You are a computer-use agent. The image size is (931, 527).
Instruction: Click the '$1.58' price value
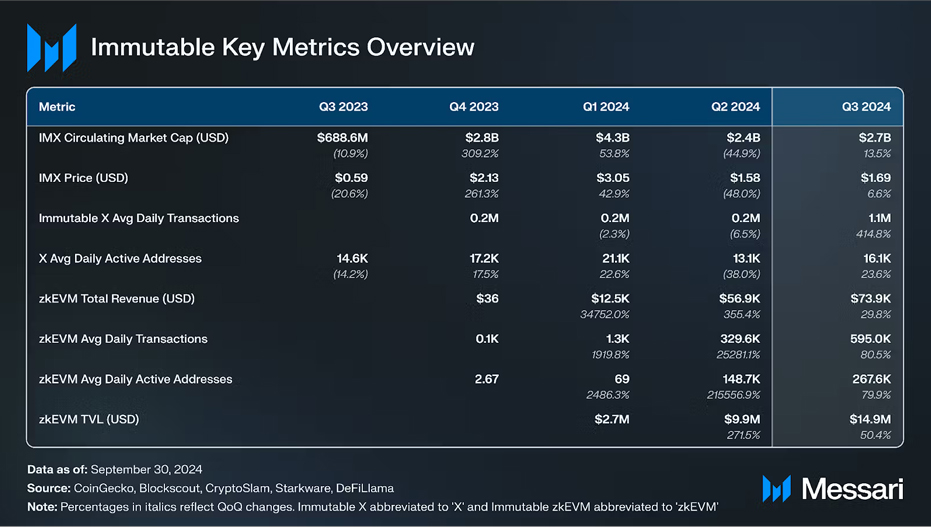(x=745, y=178)
